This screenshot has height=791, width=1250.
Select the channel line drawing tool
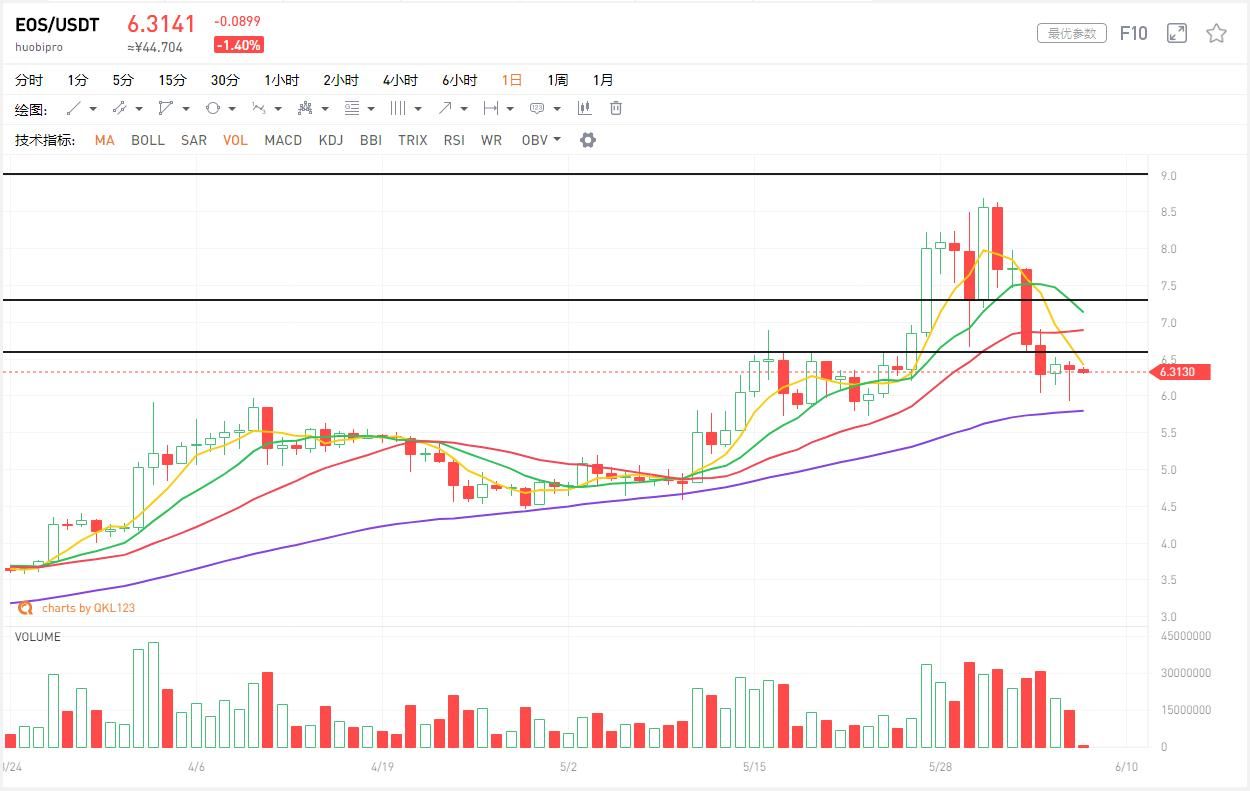click(119, 108)
